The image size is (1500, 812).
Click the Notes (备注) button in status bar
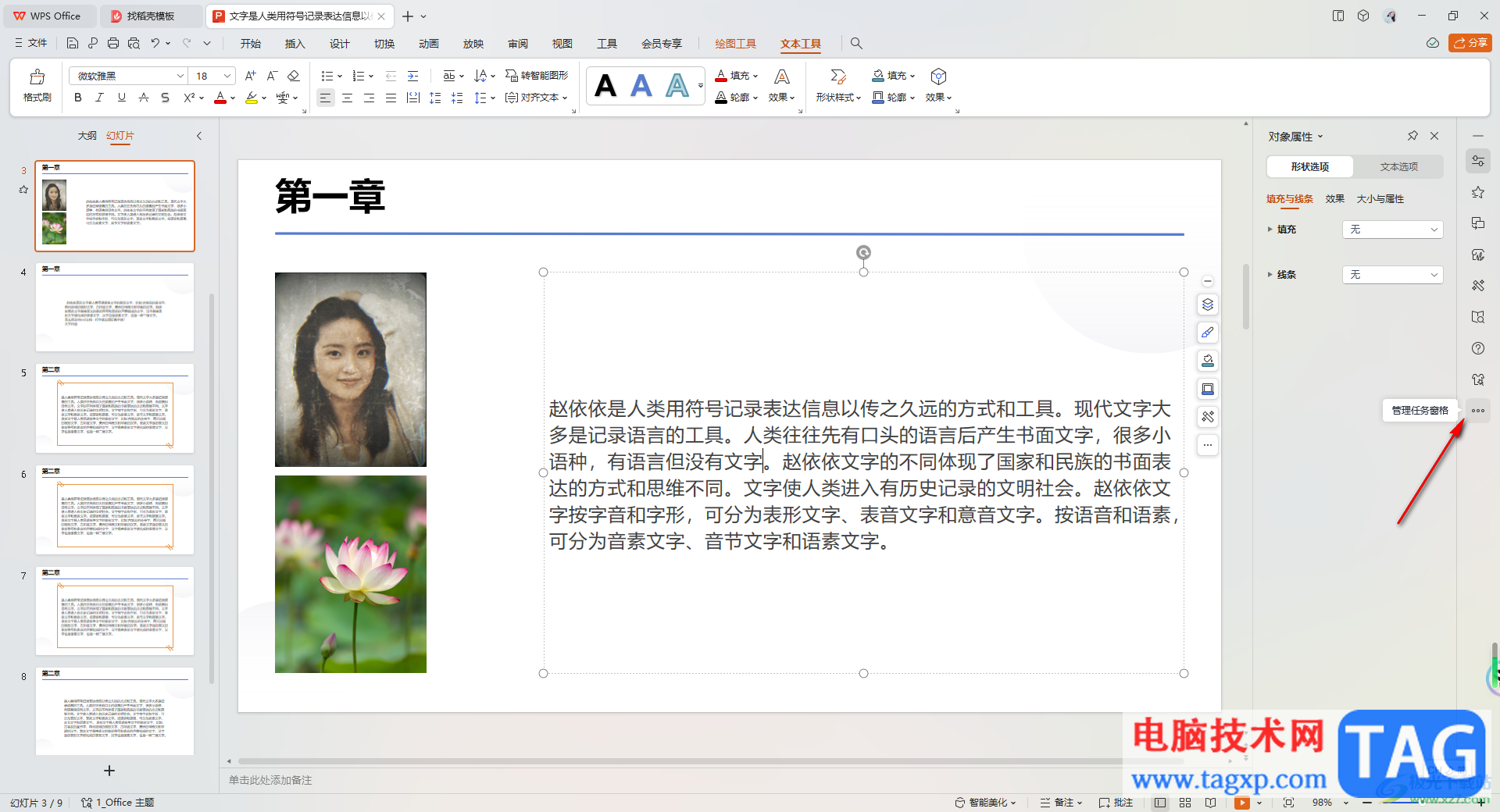pos(1061,803)
